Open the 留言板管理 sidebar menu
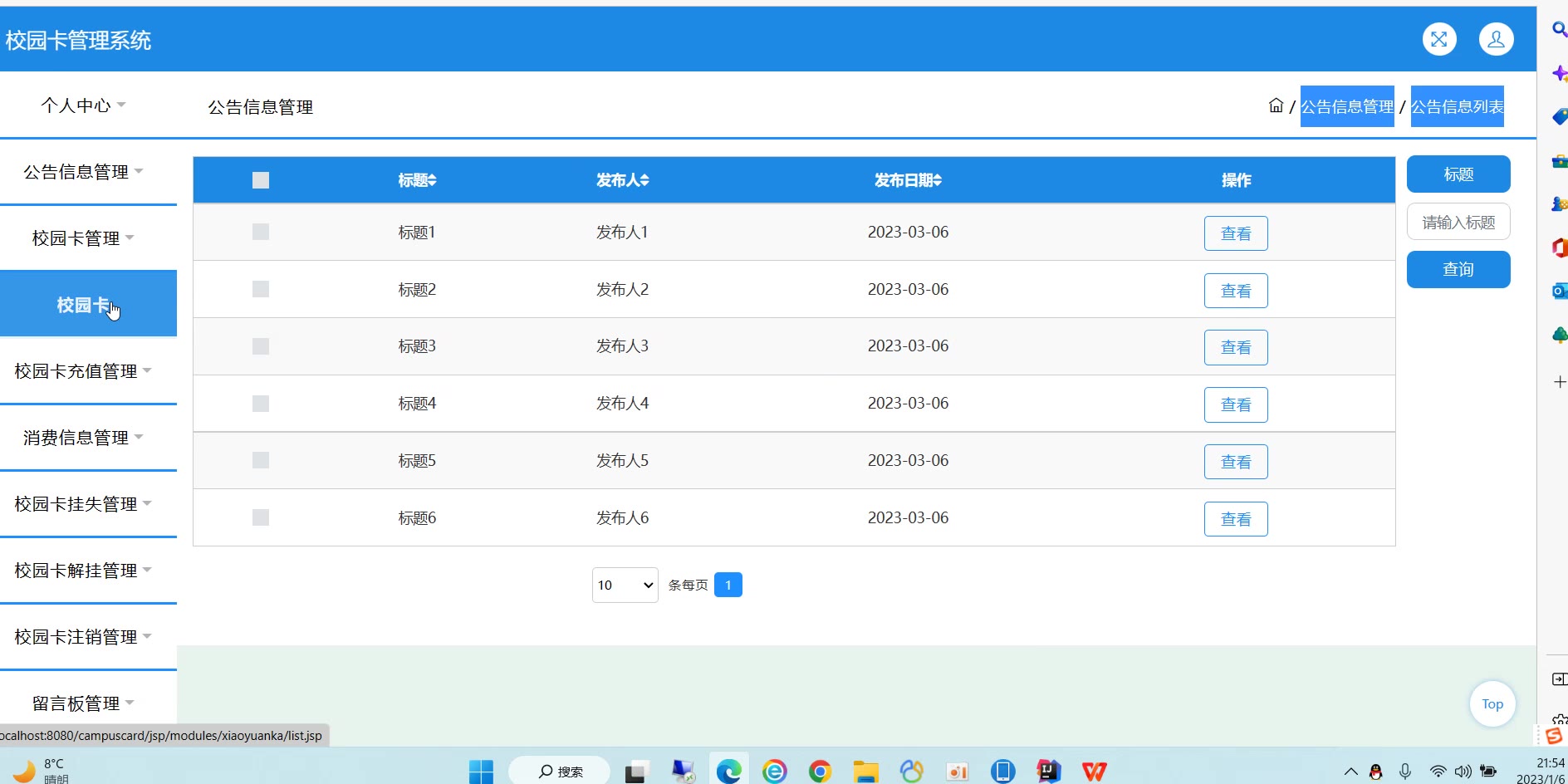1568x784 pixels. (83, 703)
